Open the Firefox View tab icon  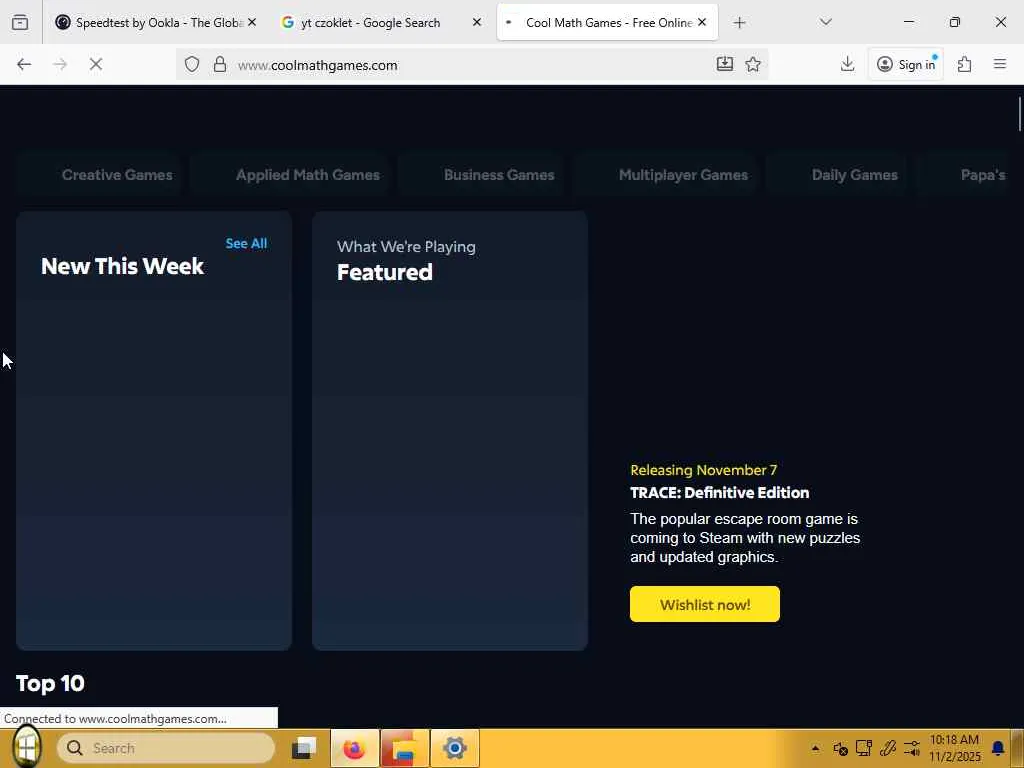[20, 22]
